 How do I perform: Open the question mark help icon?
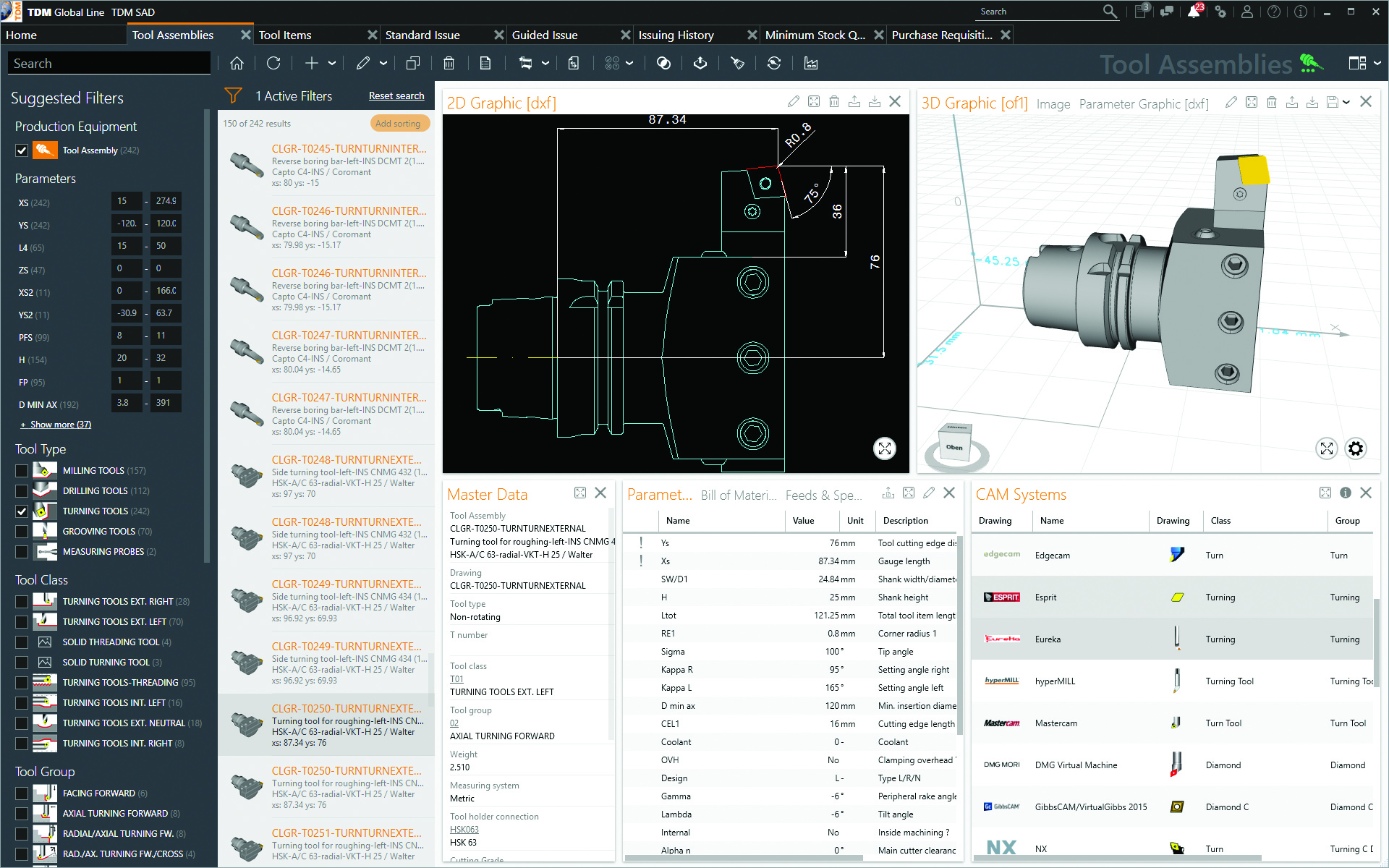[1274, 12]
